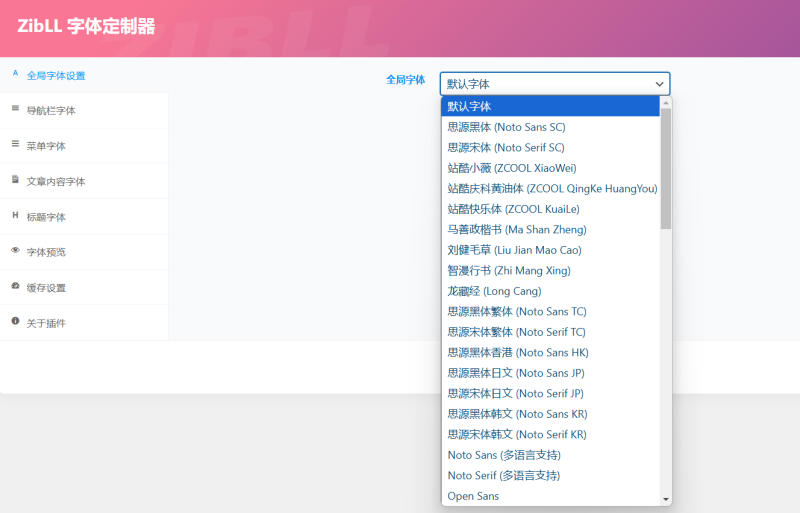Click the dashboard icon beside 缓存设置
Screen dimensions: 800x513
(15, 287)
